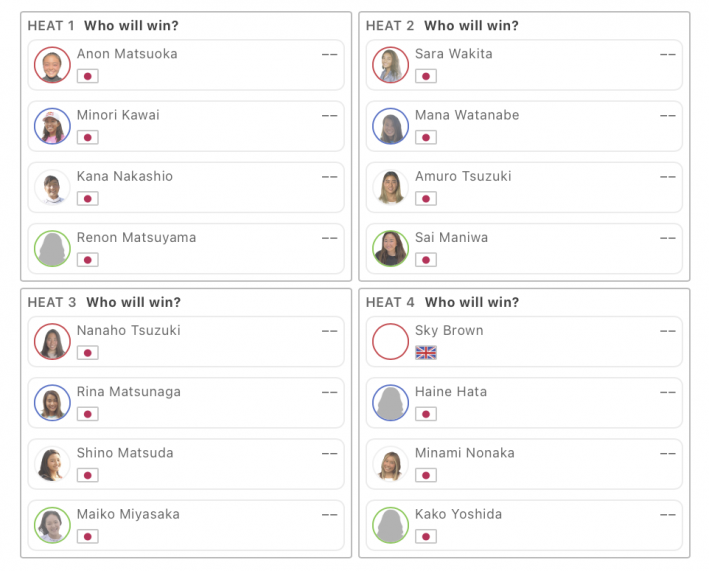Image resolution: width=709 pixels, height=571 pixels.
Task: Click Sky Brown's empty red-ringed avatar
Action: point(390,341)
